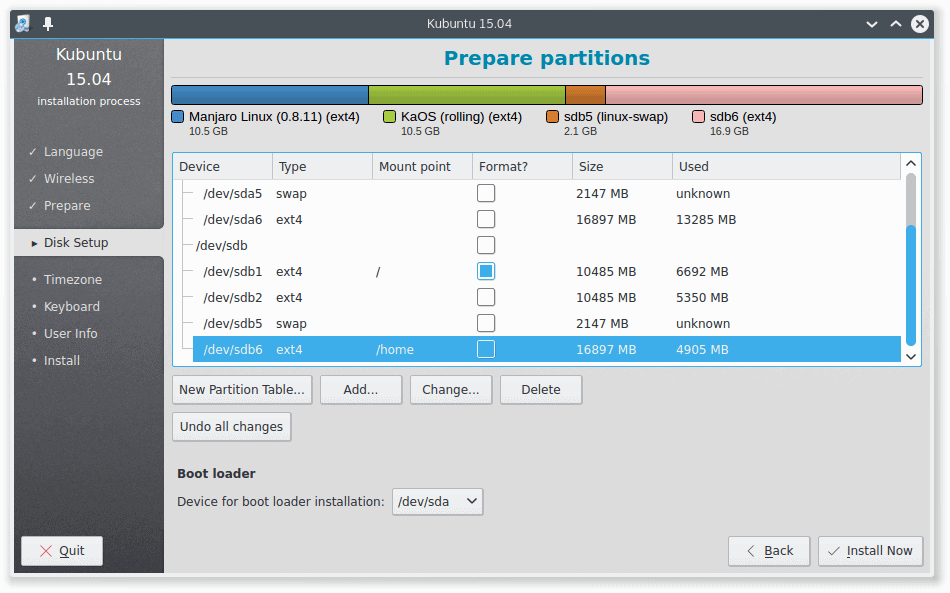The width and height of the screenshot is (950, 593).
Task: Select the /dev/sdb2 partition row
Action: coord(546,297)
